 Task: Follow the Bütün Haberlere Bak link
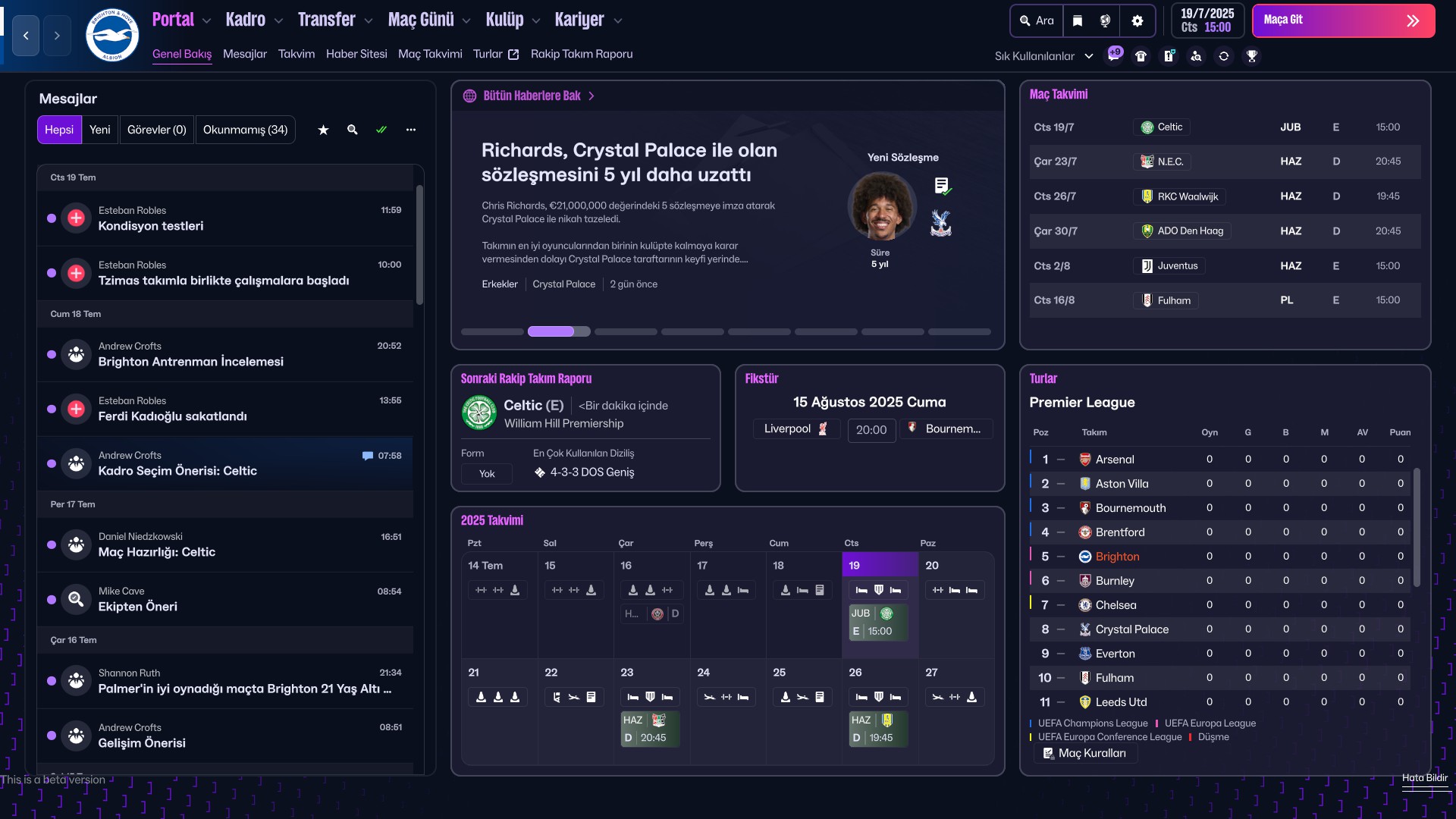pyautogui.click(x=539, y=96)
